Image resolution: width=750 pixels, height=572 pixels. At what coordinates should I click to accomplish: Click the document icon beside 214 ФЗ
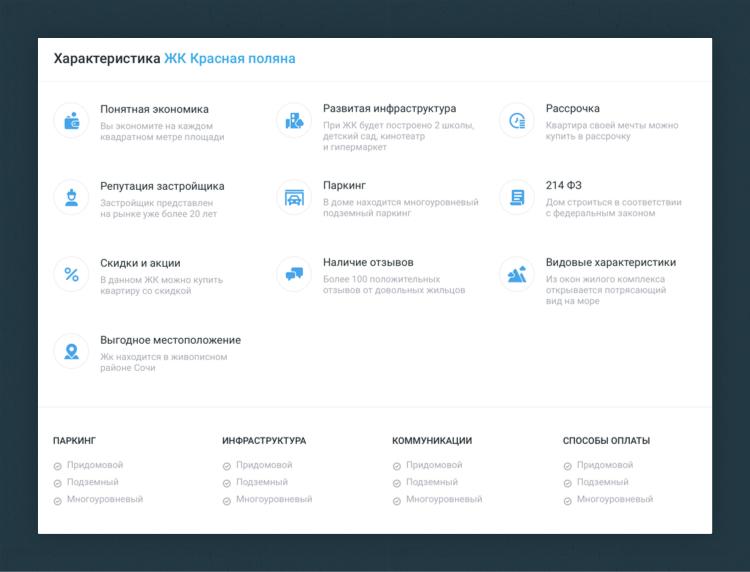coord(517,197)
